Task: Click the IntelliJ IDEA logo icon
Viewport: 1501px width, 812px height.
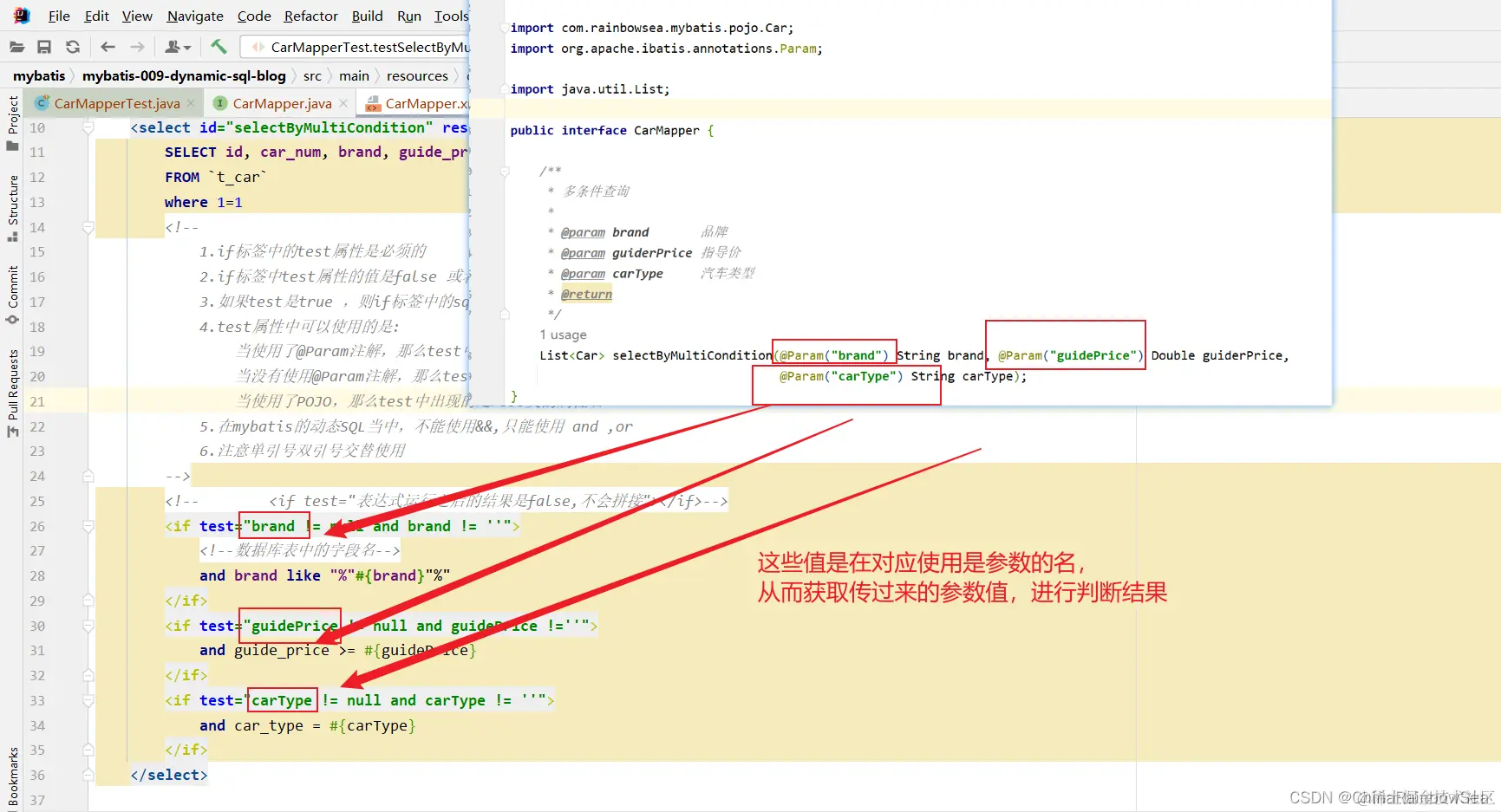Action: tap(21, 16)
